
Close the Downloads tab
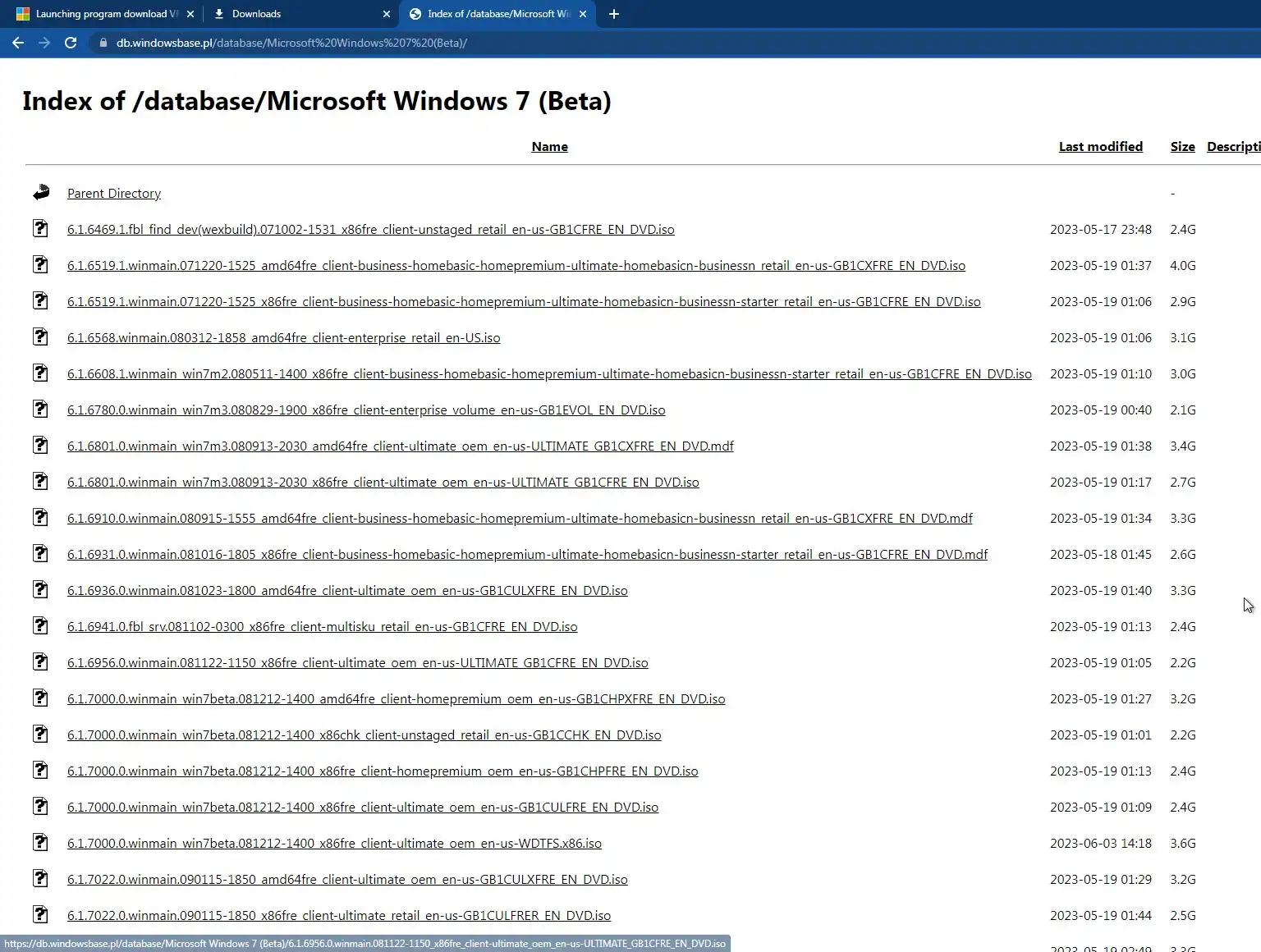tap(387, 14)
